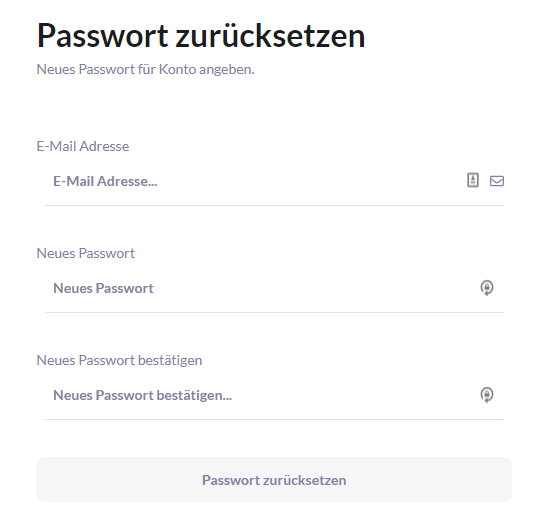Screen dimensions: 549x520
Task: Click underline beneath the email address field
Action: click(274, 206)
